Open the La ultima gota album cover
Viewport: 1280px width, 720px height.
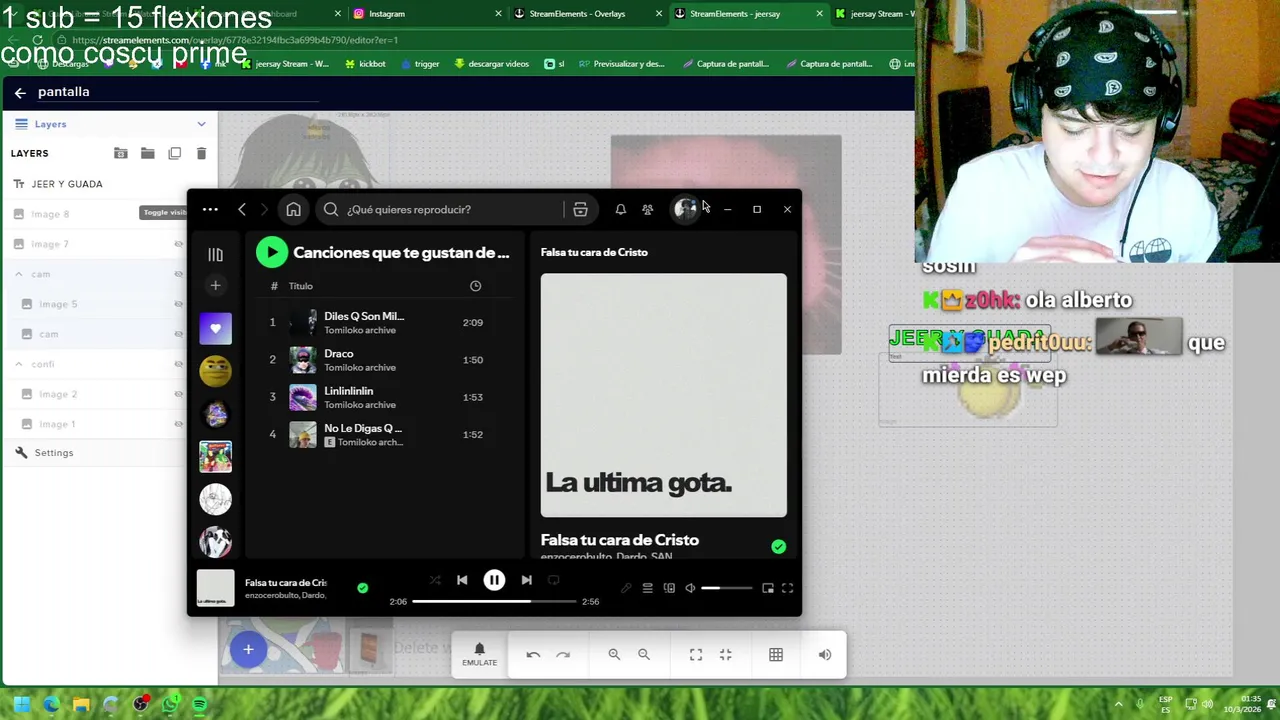664,395
